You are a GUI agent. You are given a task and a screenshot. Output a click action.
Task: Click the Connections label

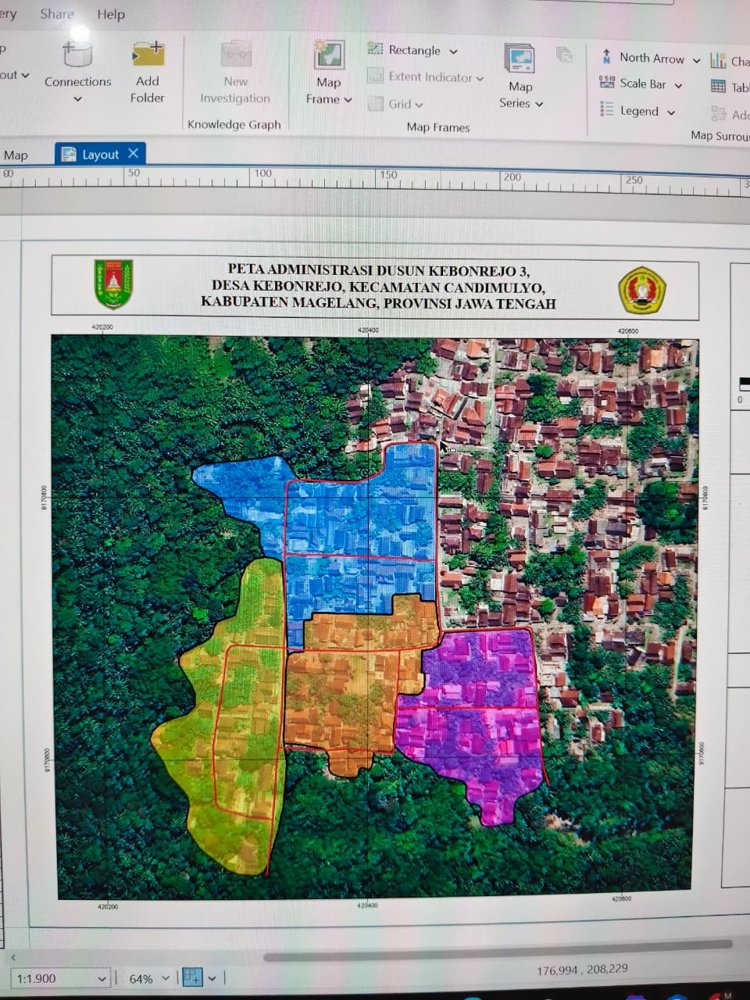pyautogui.click(x=78, y=82)
